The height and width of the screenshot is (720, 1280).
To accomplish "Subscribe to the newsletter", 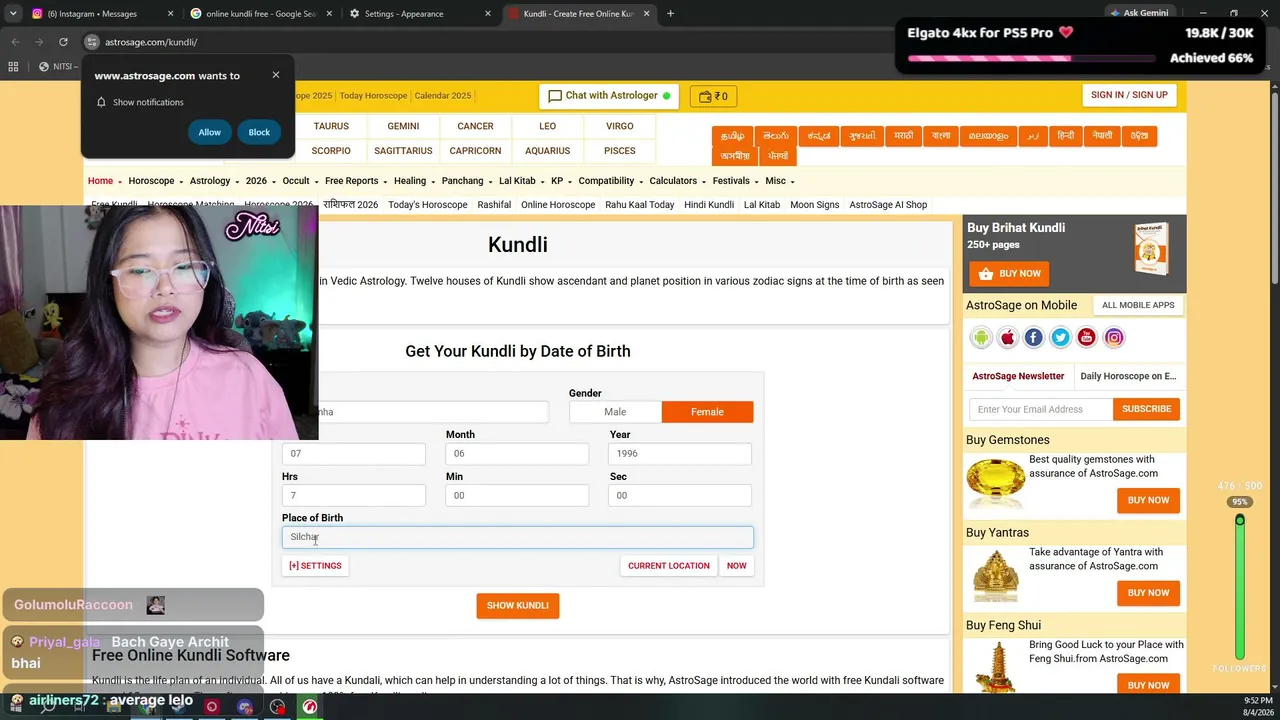I will [1146, 409].
